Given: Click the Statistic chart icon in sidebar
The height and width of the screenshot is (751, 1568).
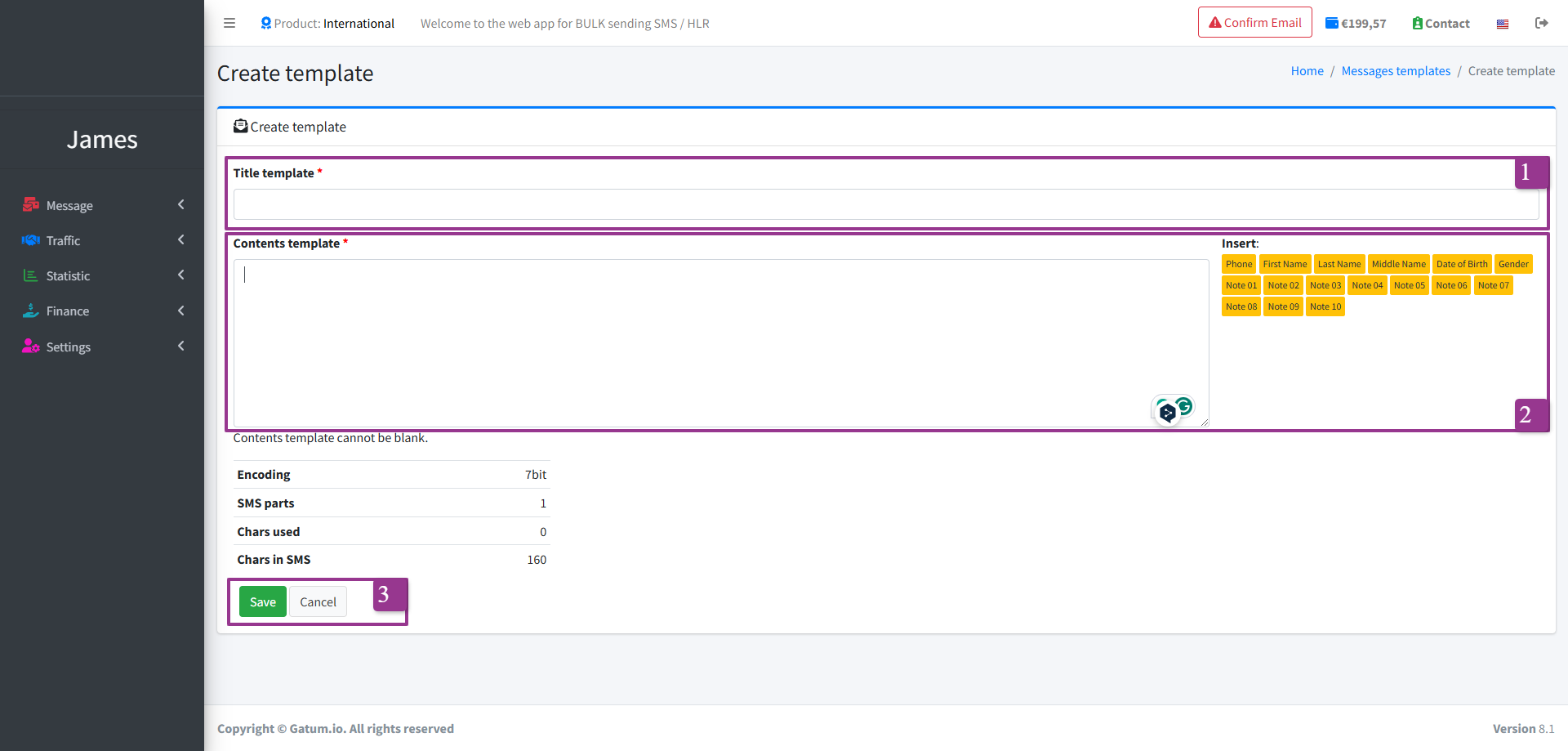Looking at the screenshot, I should coord(31,275).
